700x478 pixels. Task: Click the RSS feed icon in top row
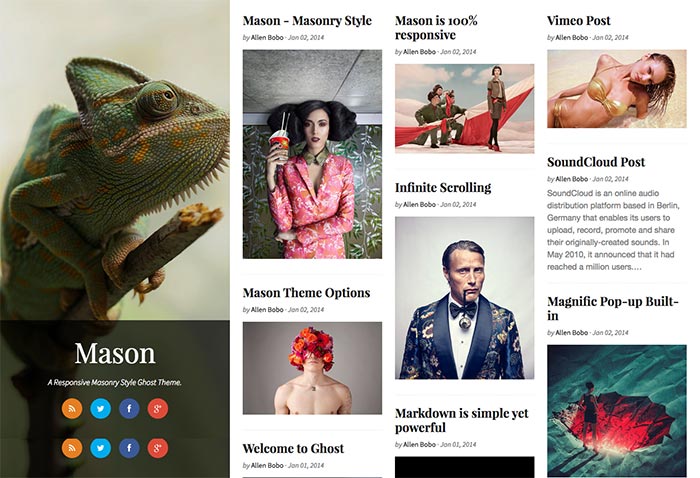pos(72,408)
